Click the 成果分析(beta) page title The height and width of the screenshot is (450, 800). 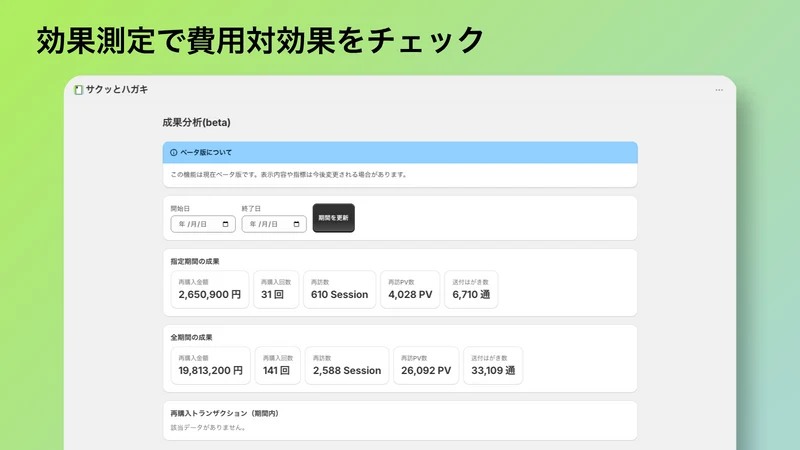[196, 122]
